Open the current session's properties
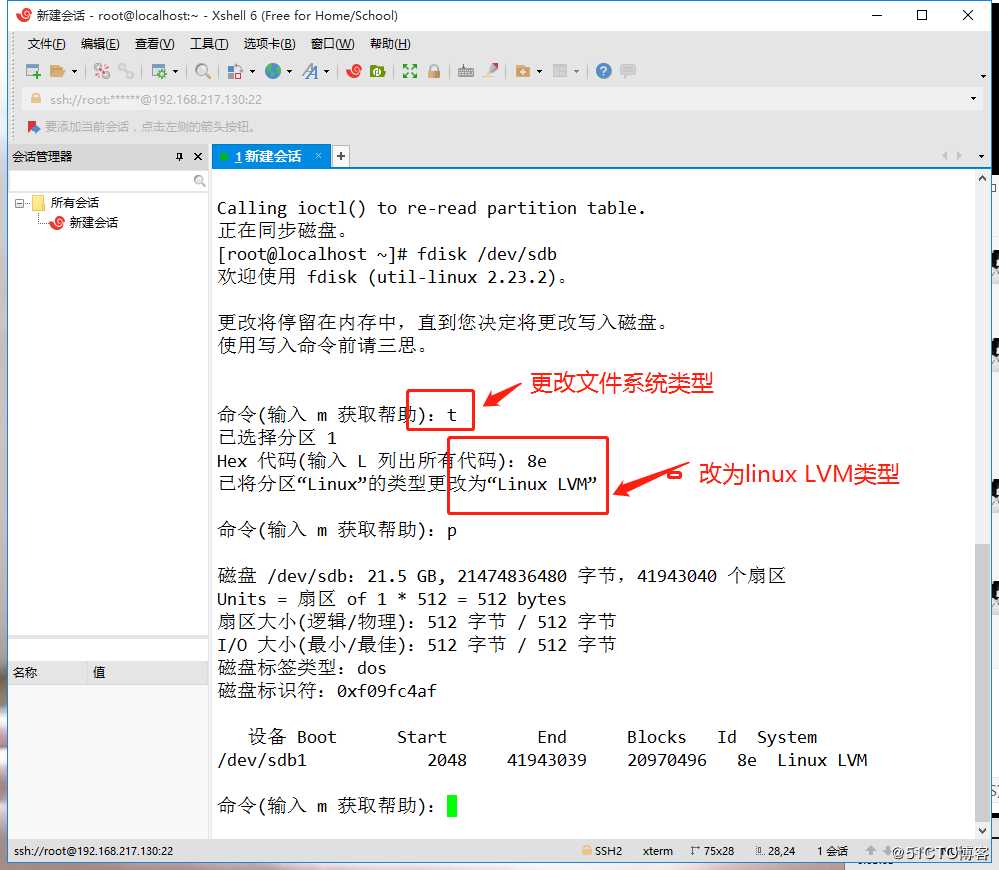 [160, 71]
